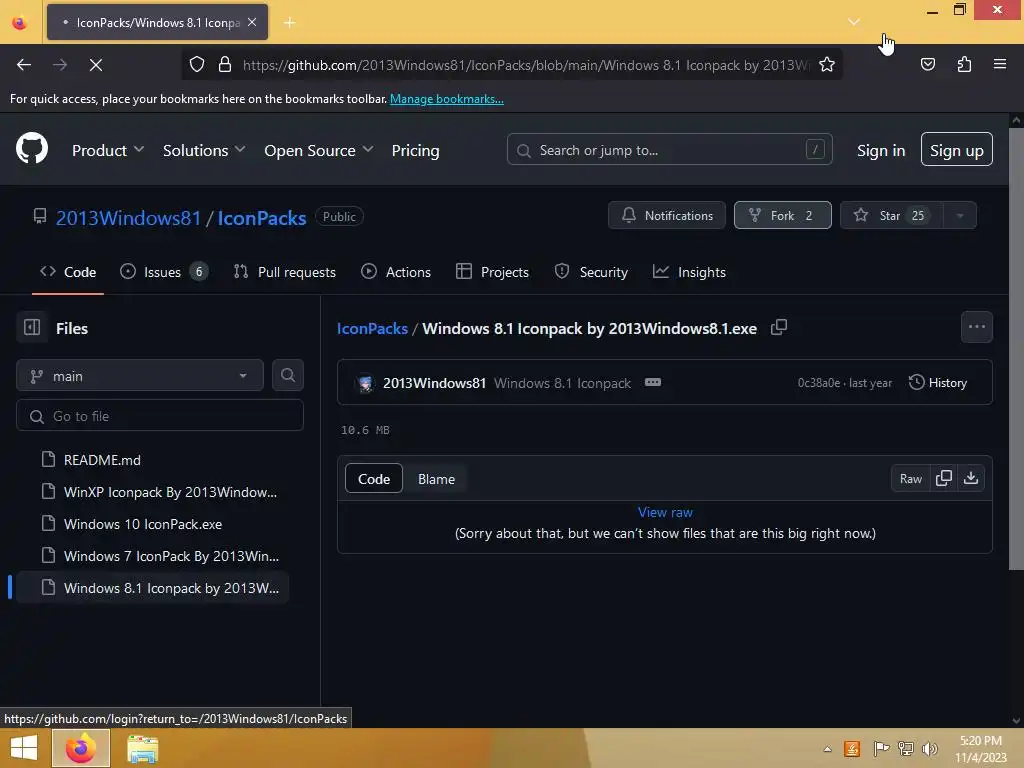
Task: Select the Code view button
Action: coord(374,479)
